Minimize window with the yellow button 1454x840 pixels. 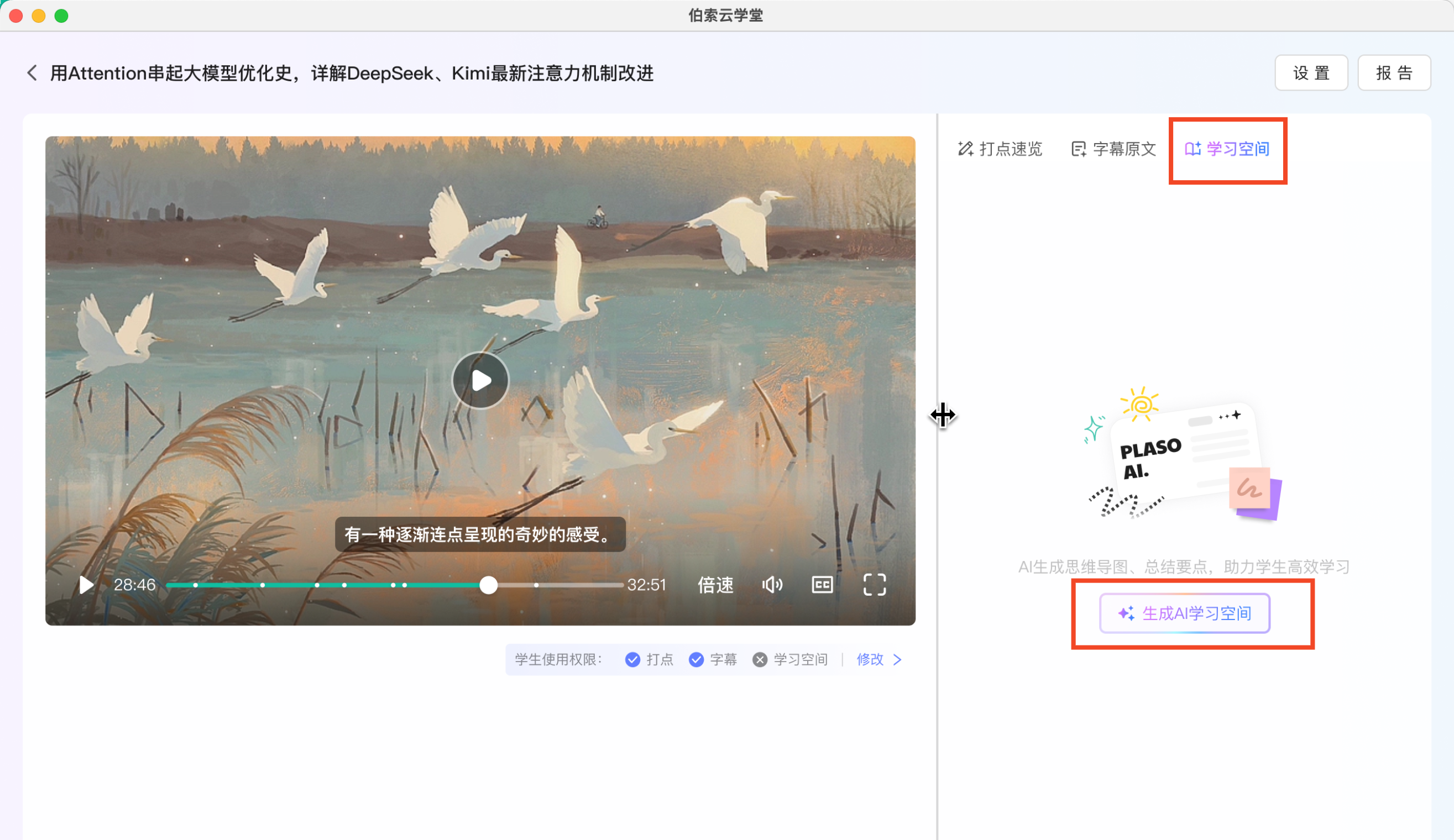click(x=39, y=15)
